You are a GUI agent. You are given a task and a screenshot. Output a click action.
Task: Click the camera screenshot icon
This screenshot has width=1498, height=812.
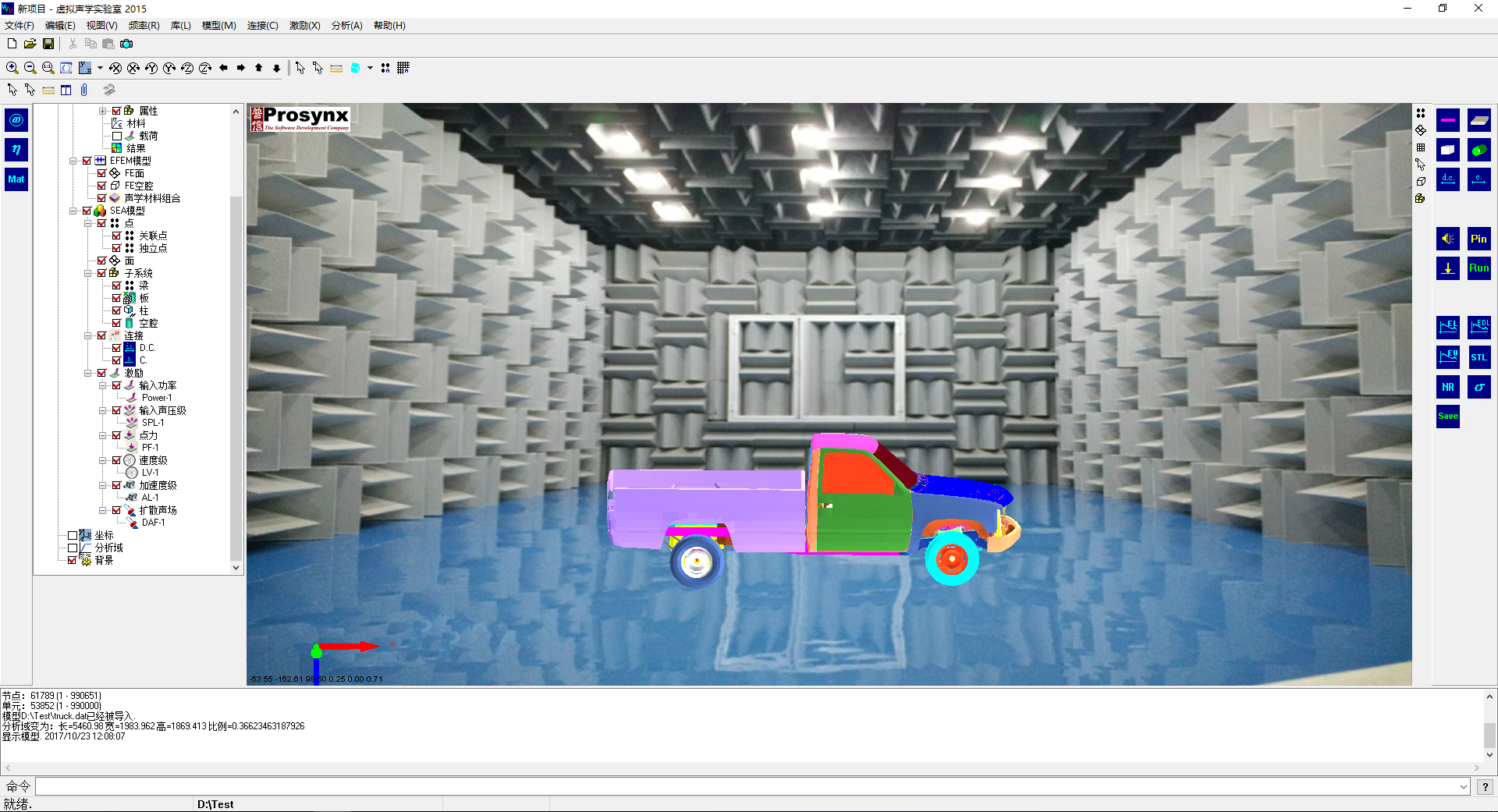pos(126,44)
